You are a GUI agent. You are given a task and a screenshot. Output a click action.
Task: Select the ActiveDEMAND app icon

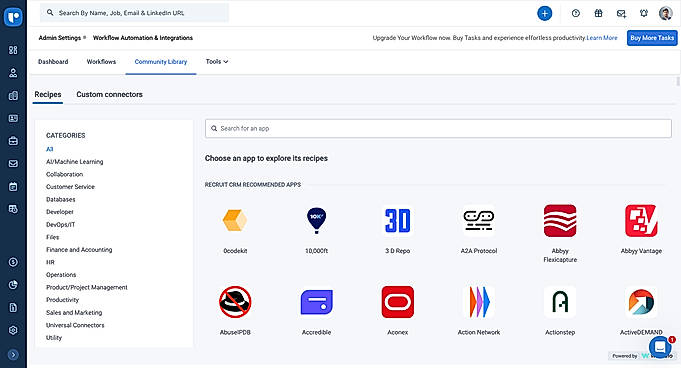point(641,302)
